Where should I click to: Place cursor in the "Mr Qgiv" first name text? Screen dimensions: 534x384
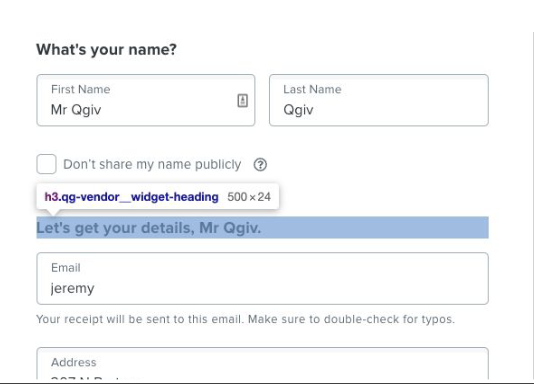pyautogui.click(x=76, y=110)
